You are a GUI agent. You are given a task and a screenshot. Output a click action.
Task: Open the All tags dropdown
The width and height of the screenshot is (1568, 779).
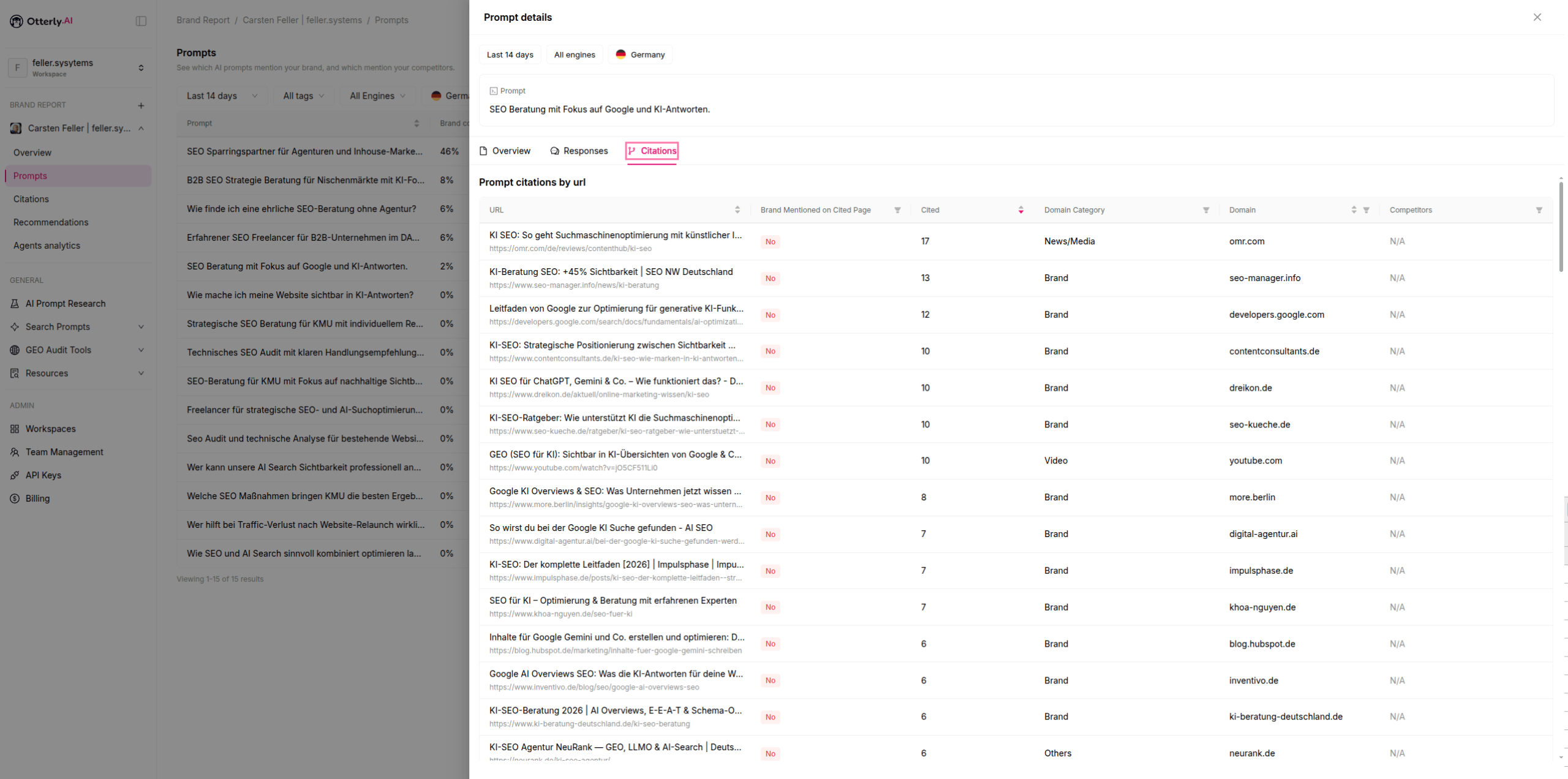coord(304,96)
